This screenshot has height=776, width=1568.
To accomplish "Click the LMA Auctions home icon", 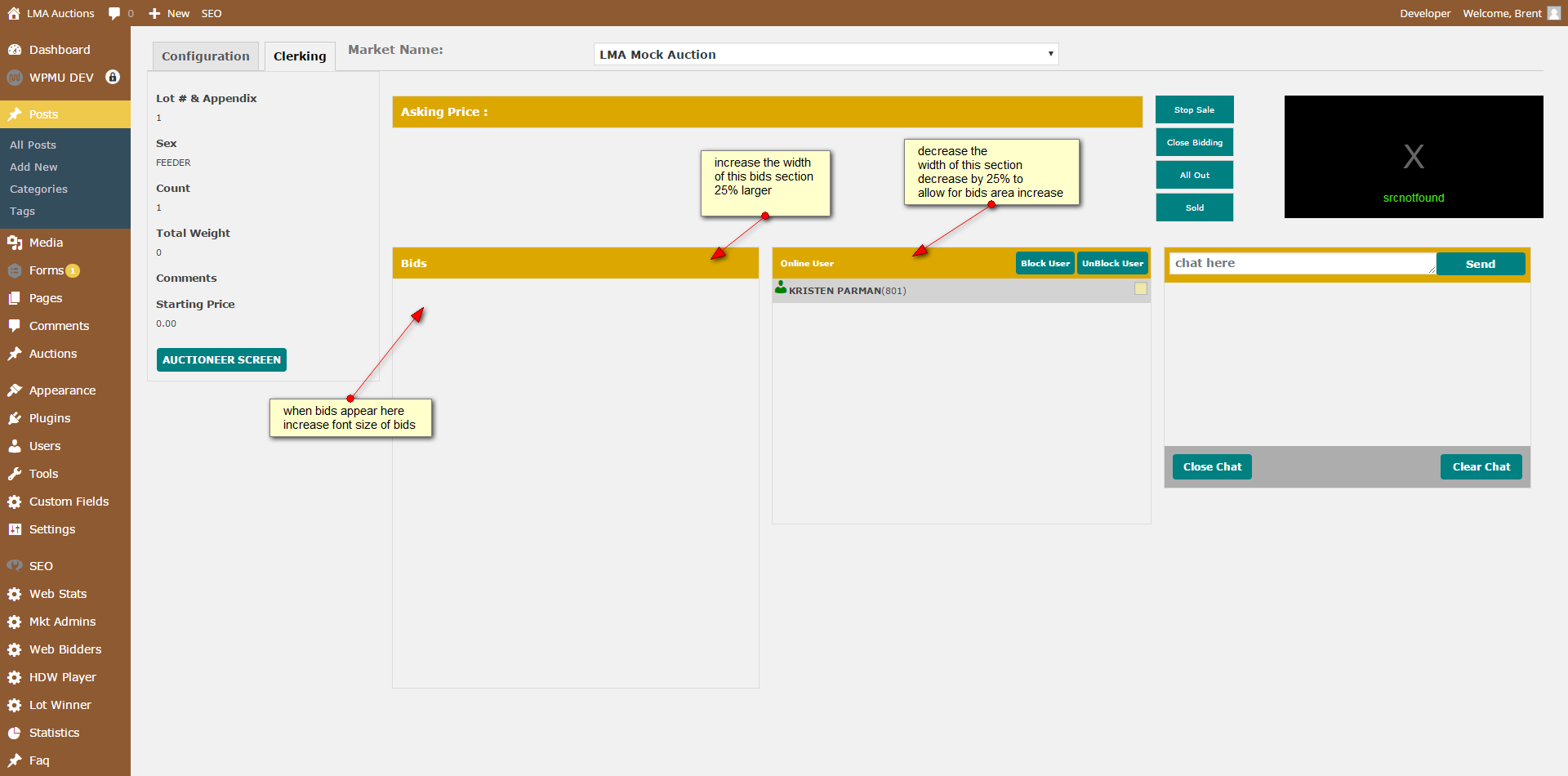I will click(14, 13).
